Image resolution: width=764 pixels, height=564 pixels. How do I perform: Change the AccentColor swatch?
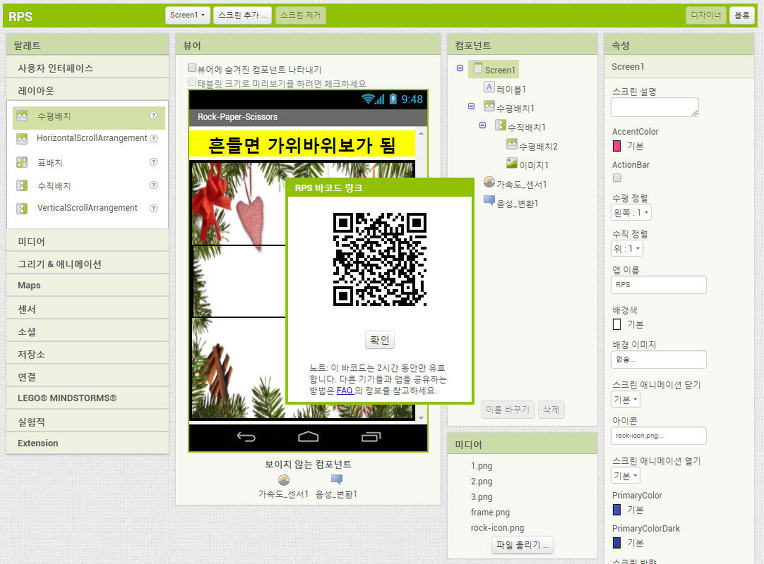pos(617,146)
